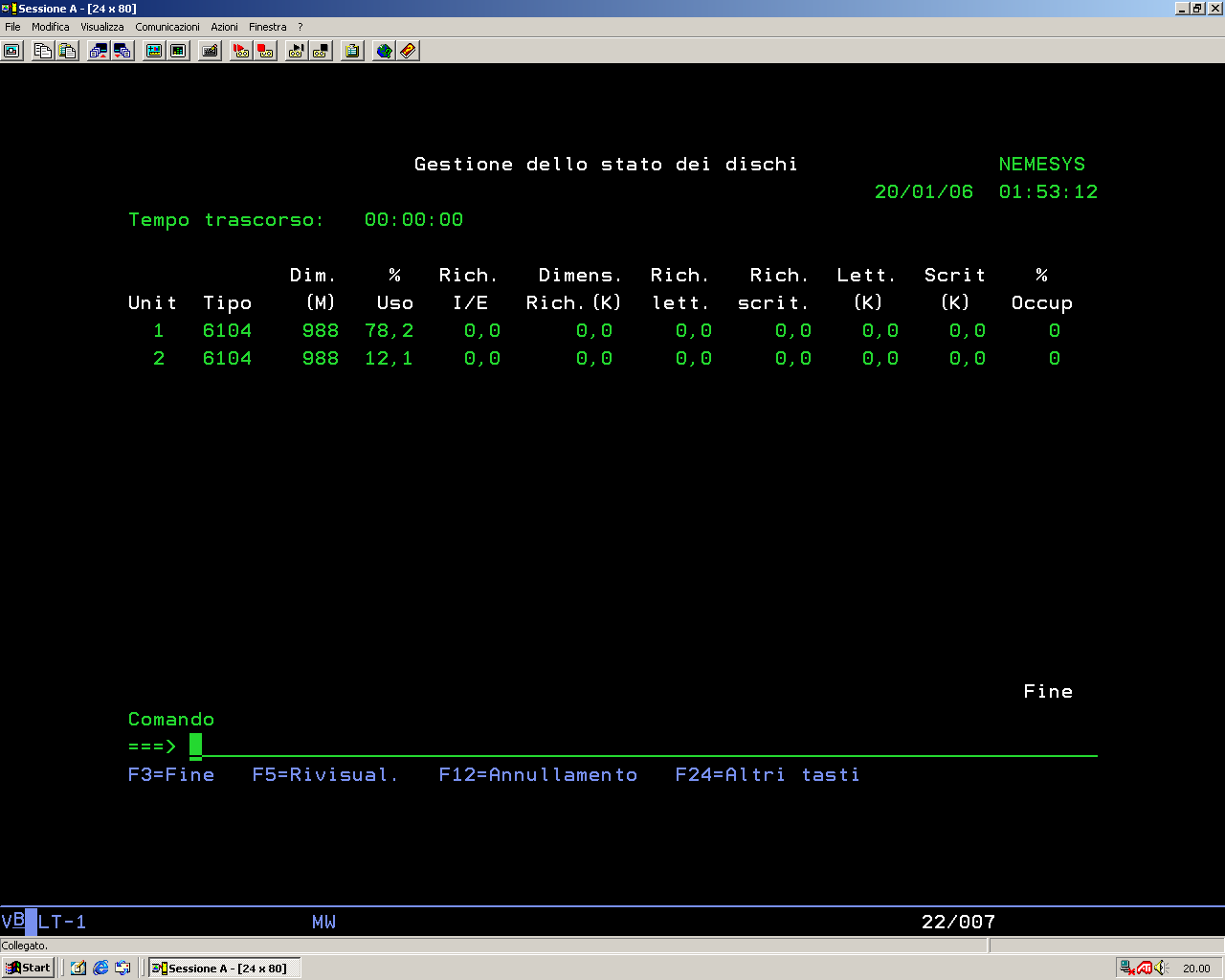Open the ? help menu
This screenshot has width=1225, height=980.
point(300,27)
